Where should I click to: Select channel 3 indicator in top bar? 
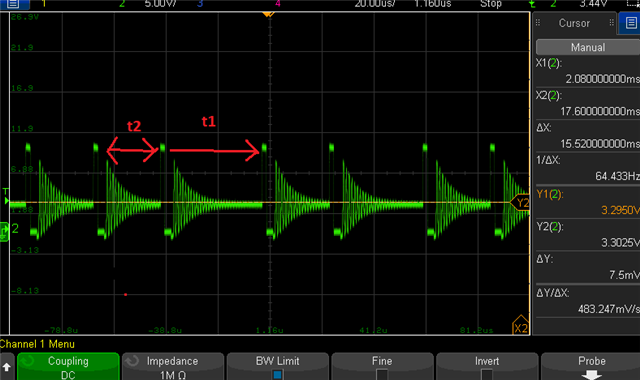click(x=200, y=4)
